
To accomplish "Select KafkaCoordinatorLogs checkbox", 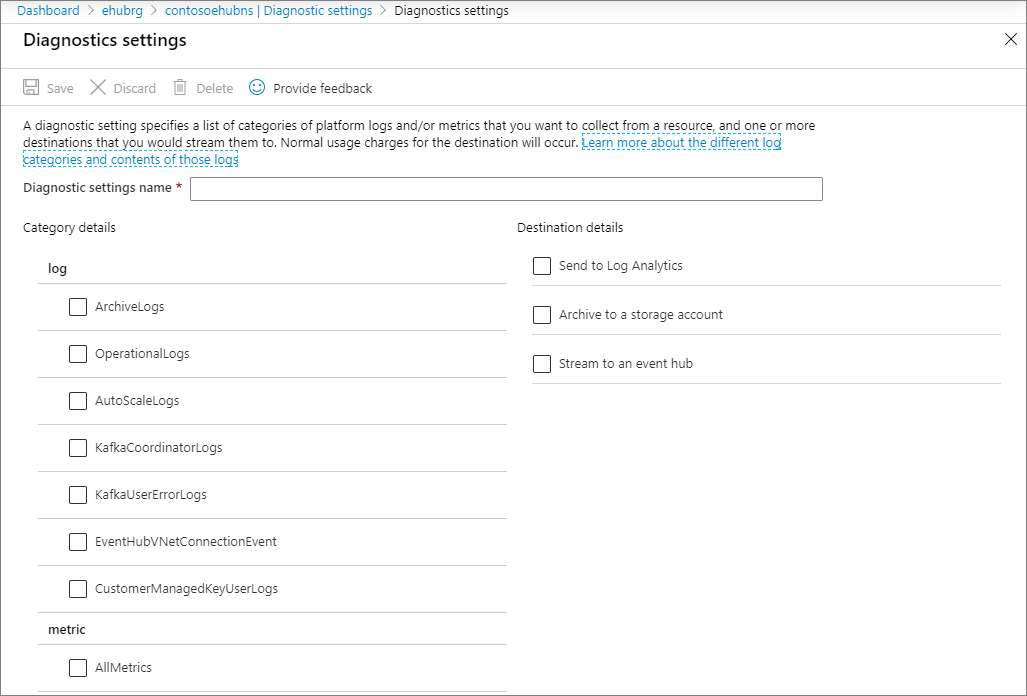I will (x=78, y=448).
